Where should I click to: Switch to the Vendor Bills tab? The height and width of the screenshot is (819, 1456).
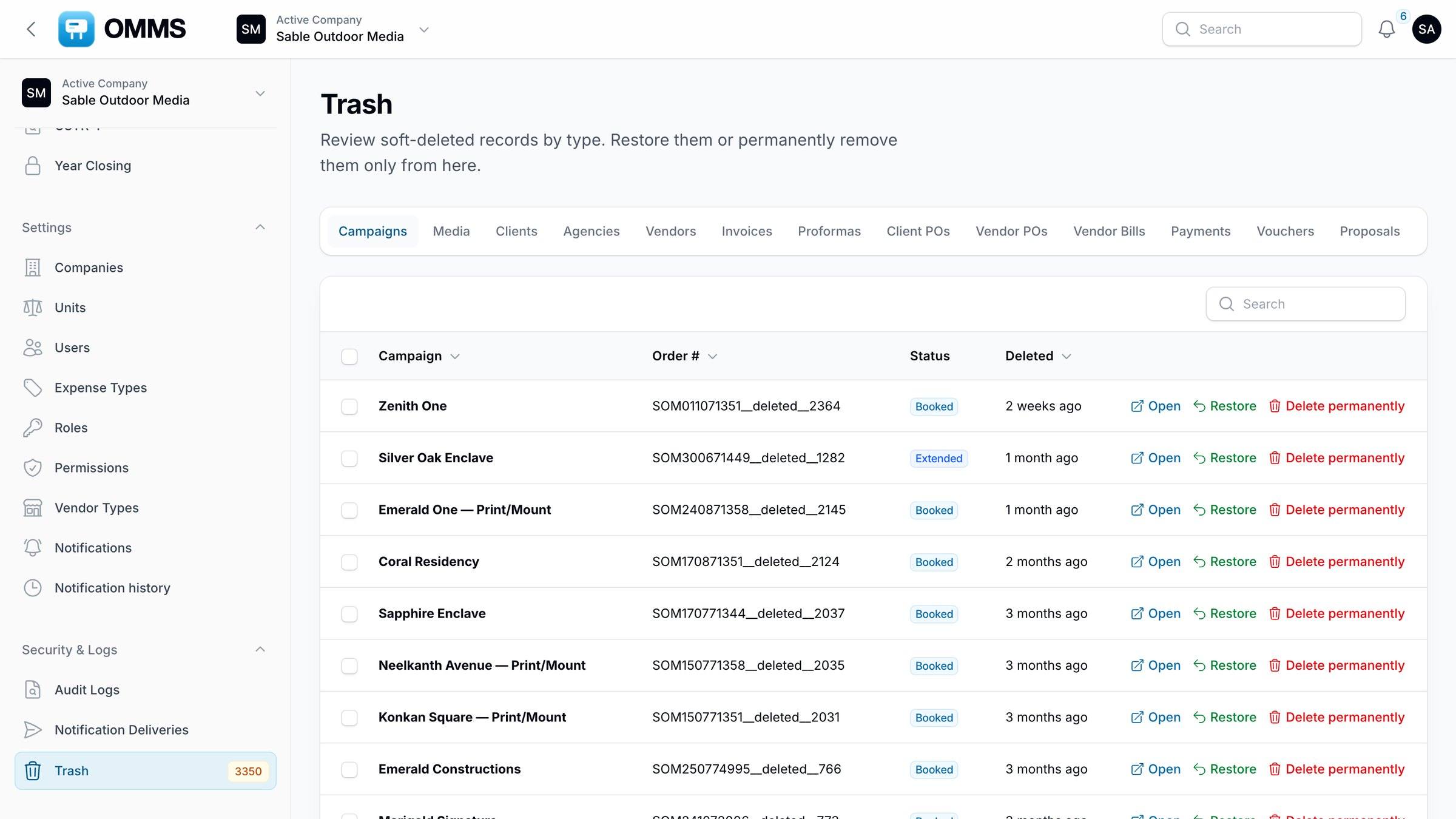pyautogui.click(x=1109, y=231)
